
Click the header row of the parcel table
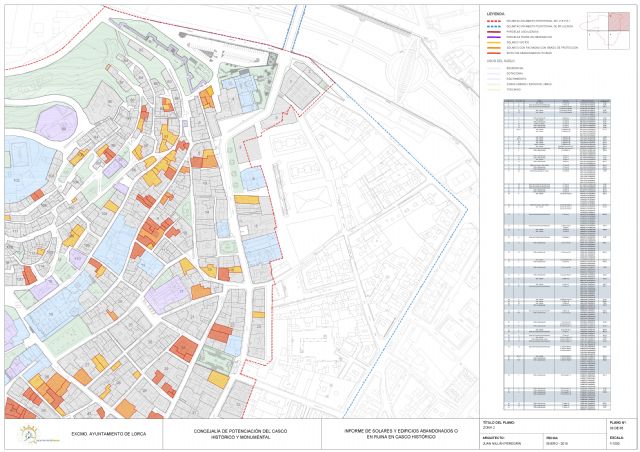(553, 100)
